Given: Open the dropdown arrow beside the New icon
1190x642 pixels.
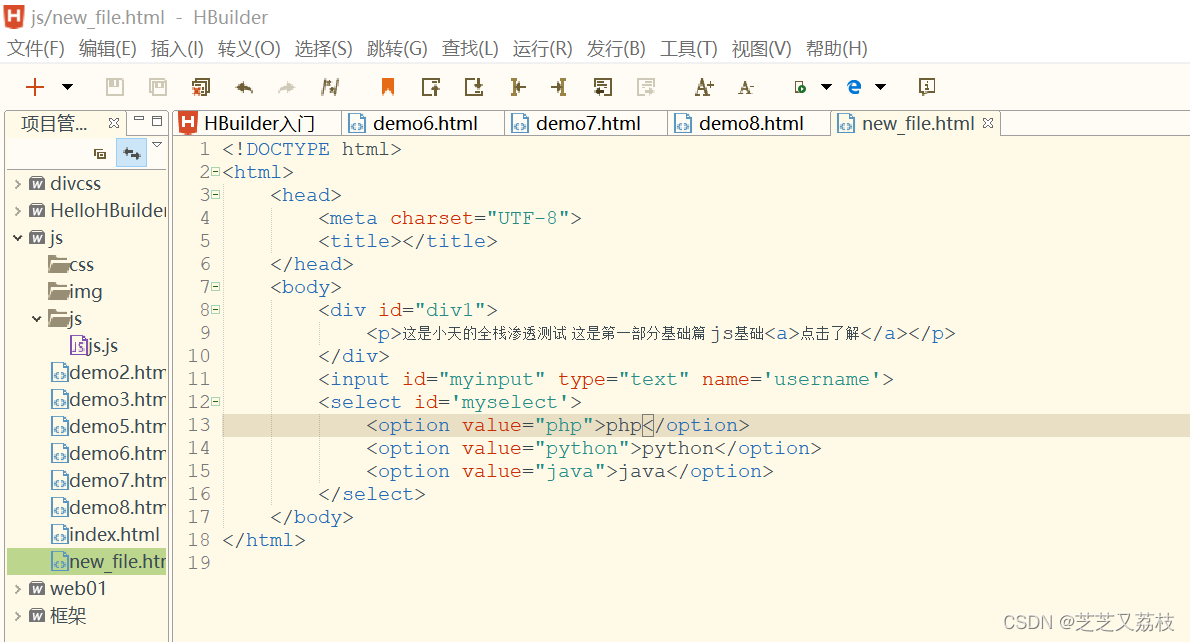Looking at the screenshot, I should click(x=68, y=87).
